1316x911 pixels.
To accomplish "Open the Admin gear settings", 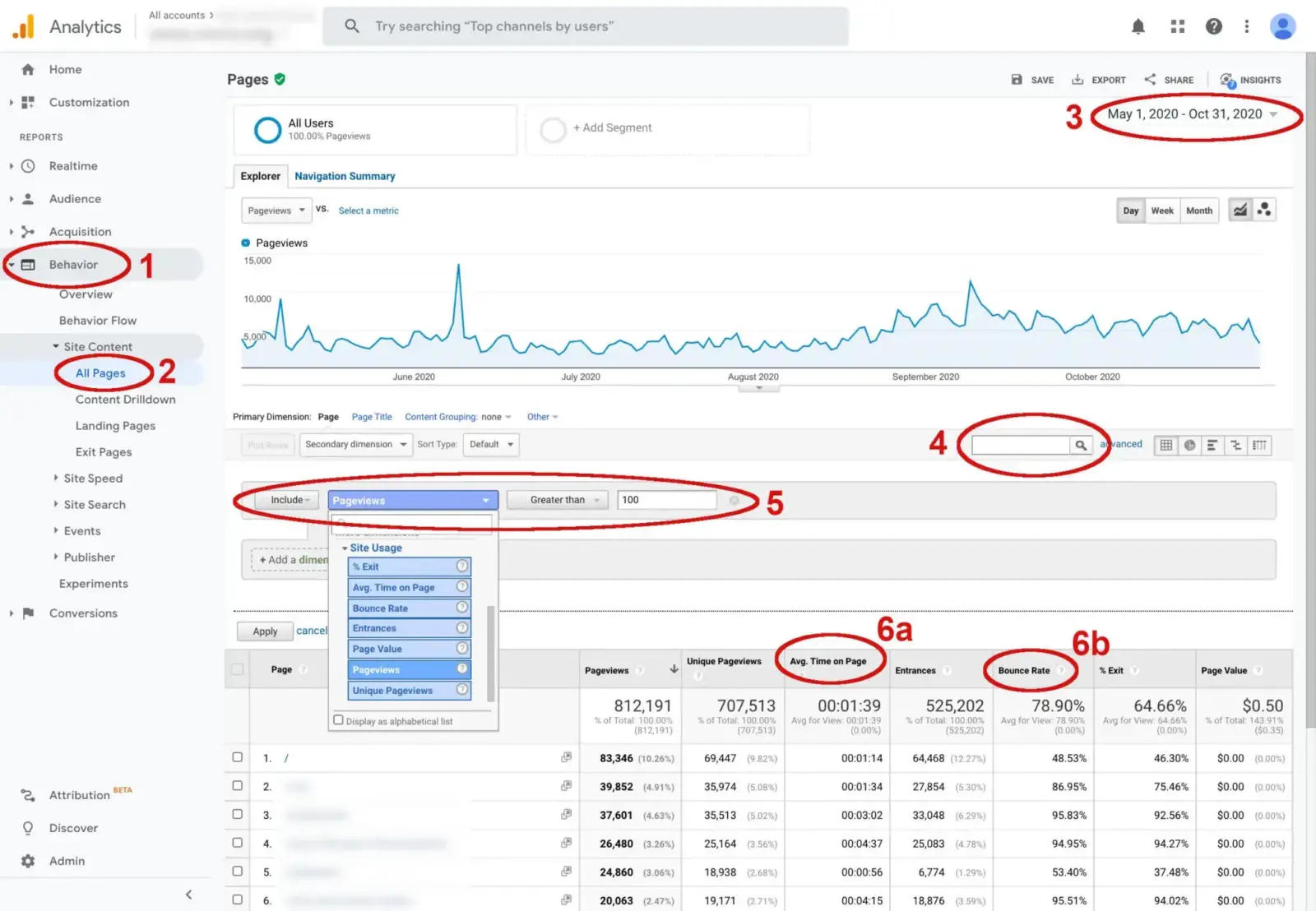I will pos(28,861).
